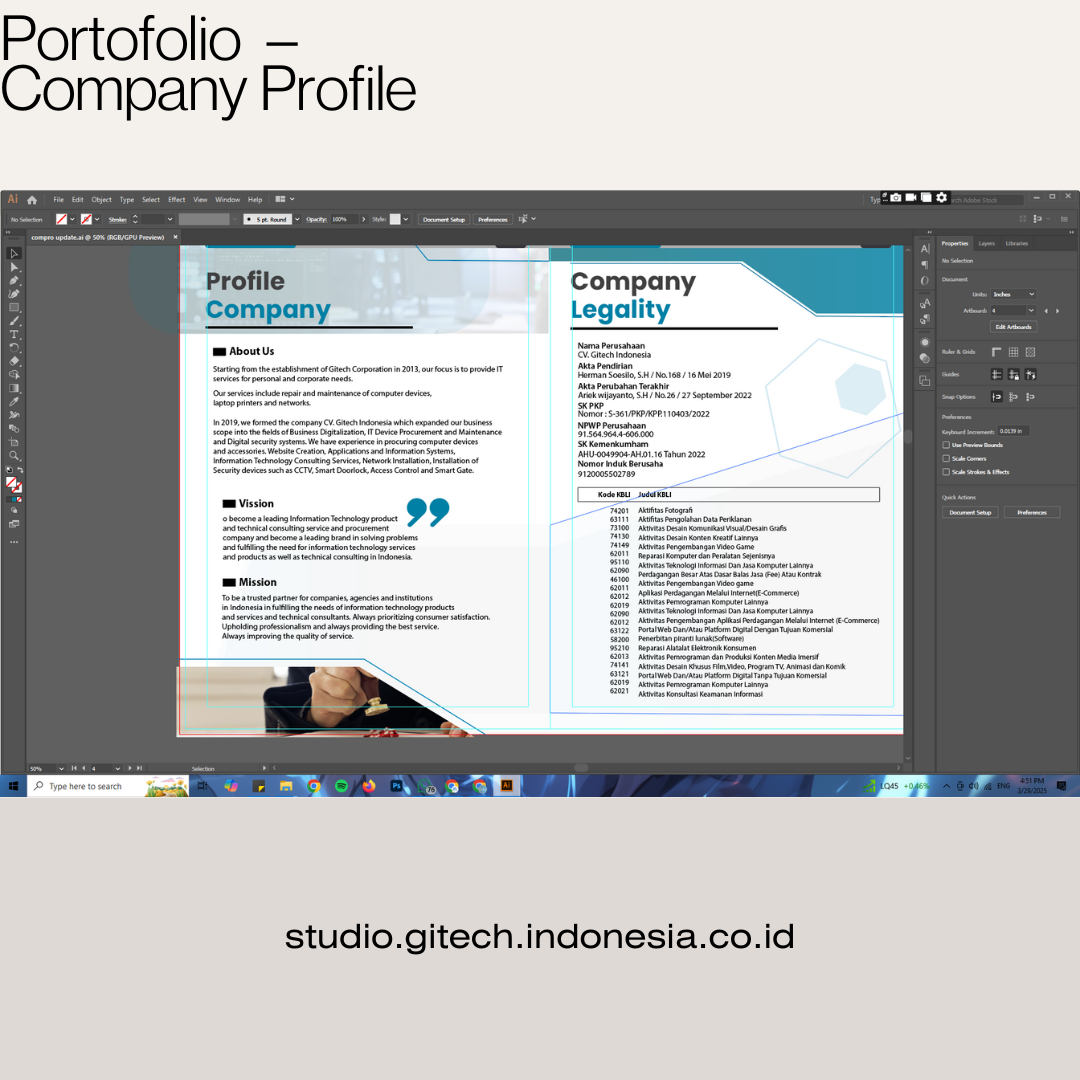Click the fill color swatch in control bar

point(61,219)
